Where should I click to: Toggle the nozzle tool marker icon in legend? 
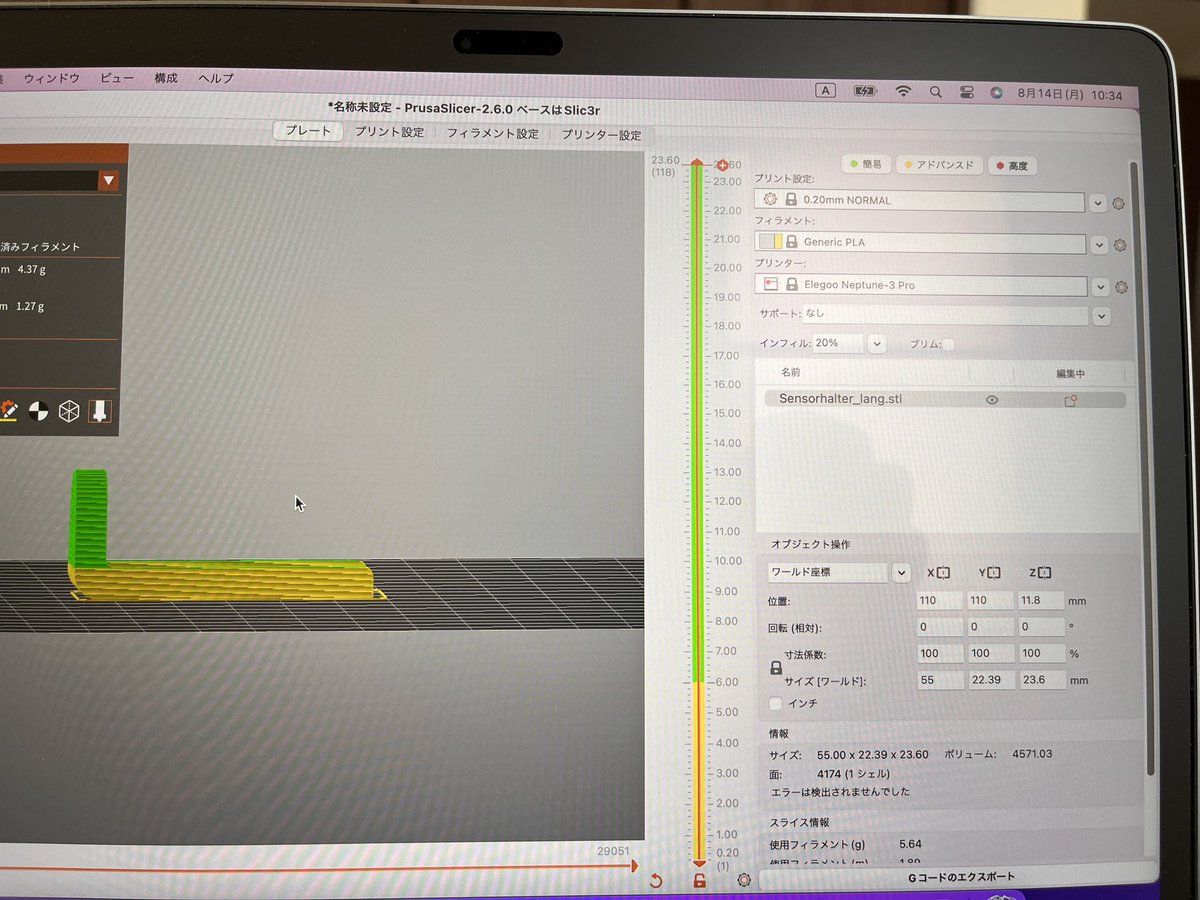101,411
